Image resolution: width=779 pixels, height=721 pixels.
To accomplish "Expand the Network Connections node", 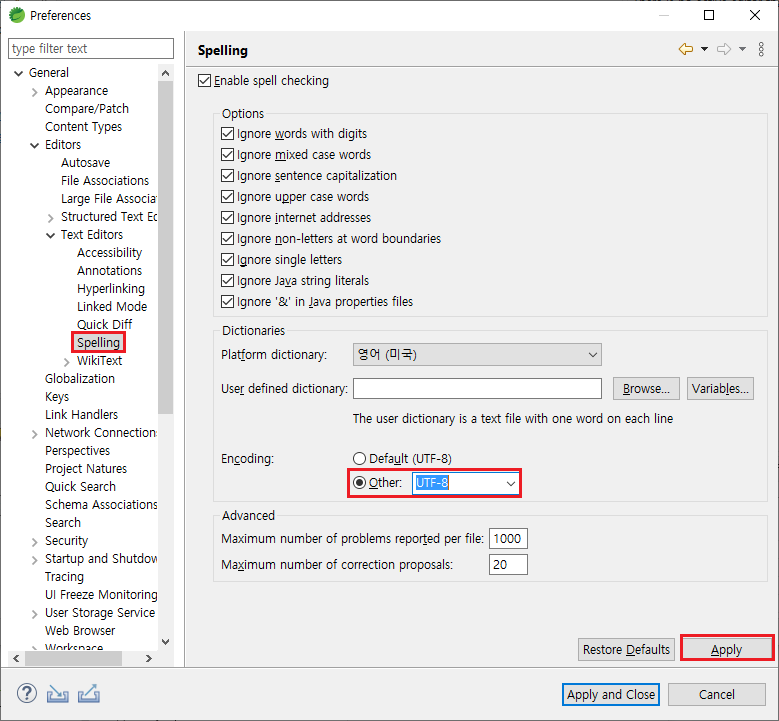I will pyautogui.click(x=34, y=434).
